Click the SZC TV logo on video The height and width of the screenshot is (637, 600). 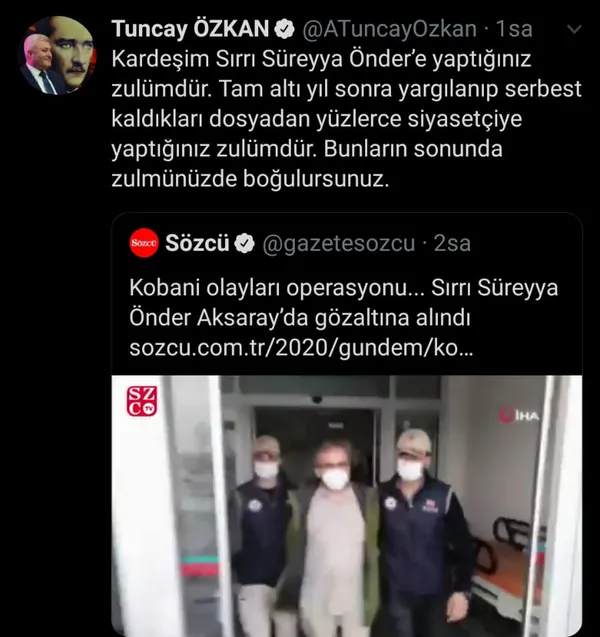point(142,401)
